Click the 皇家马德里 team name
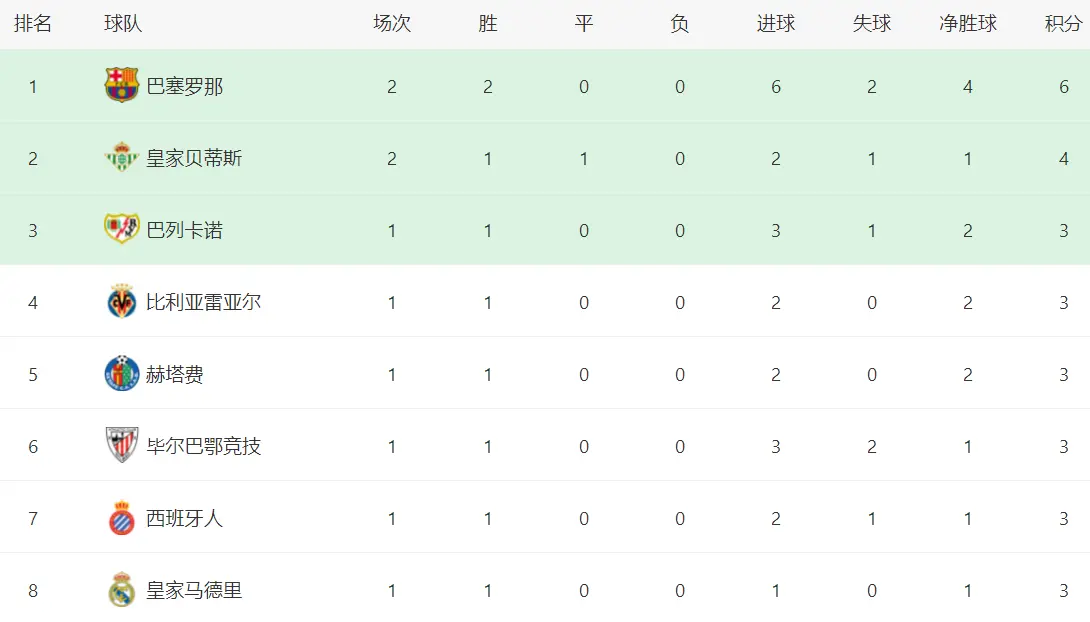The height and width of the screenshot is (622, 1090). tap(194, 591)
